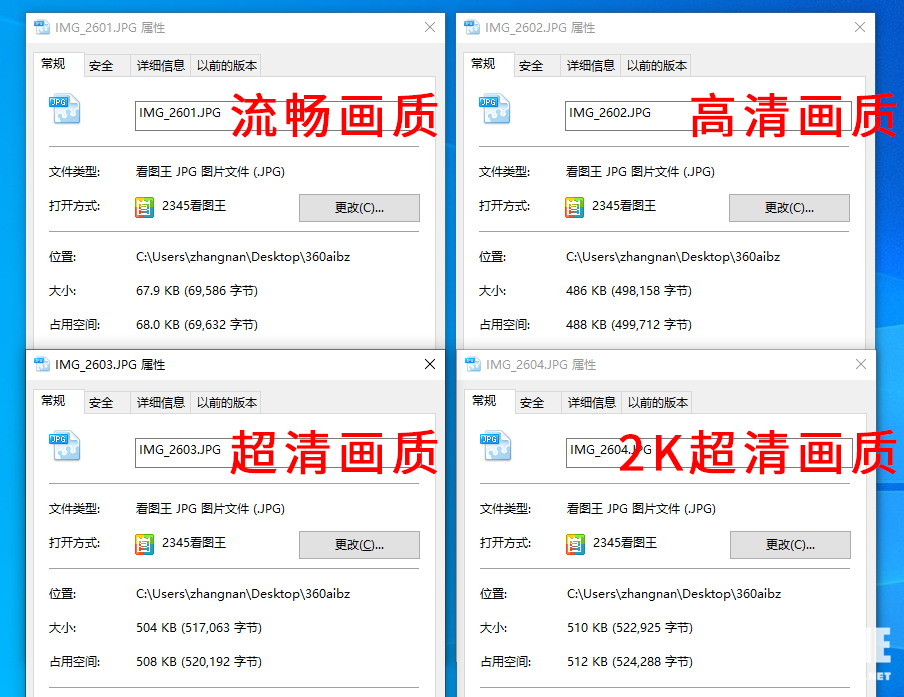Click the JPG file icon in IMG_2601 properties
The height and width of the screenshot is (697, 904).
(x=65, y=109)
